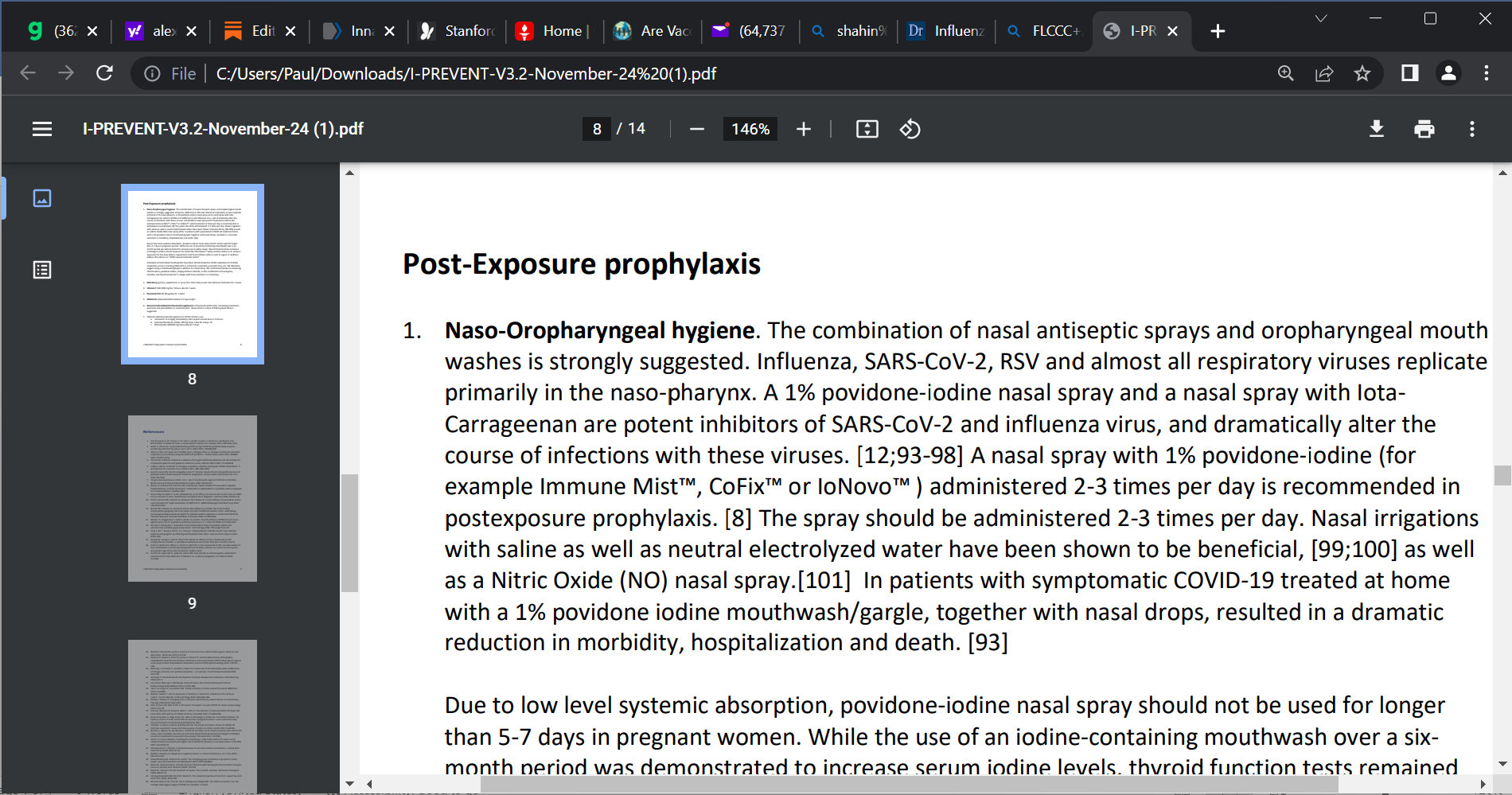Viewport: 1512px width, 795px height.
Task: Click scroll up arrow of document
Action: point(1502,172)
